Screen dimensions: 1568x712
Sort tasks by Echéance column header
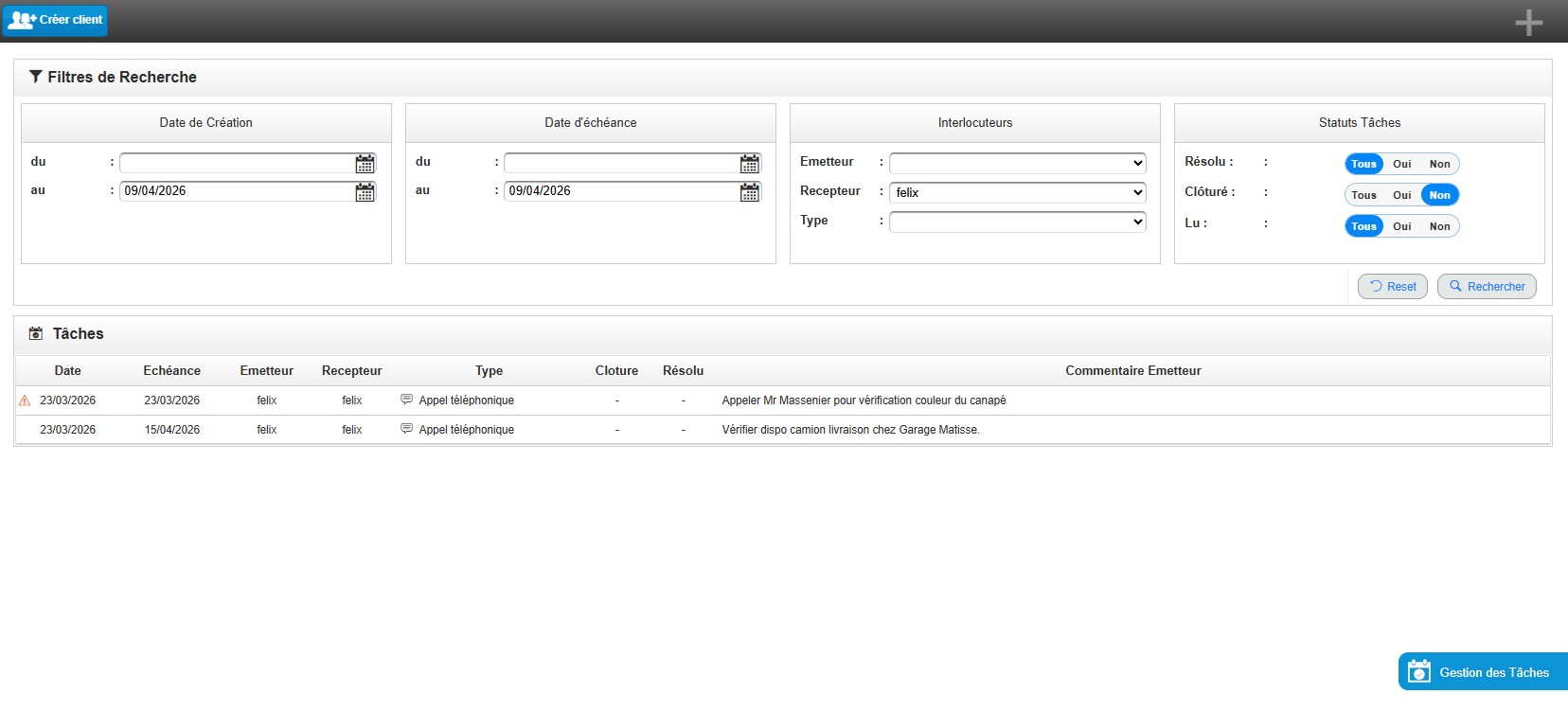point(171,371)
